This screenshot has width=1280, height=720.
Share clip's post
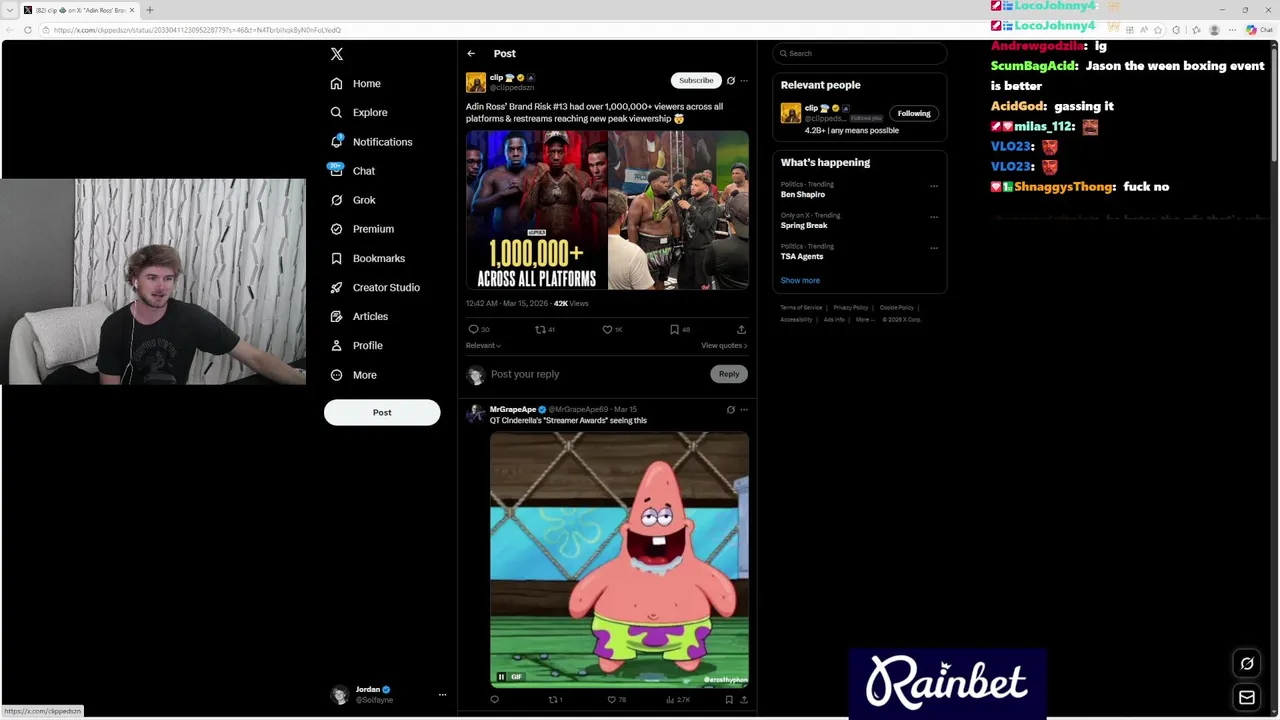[741, 329]
